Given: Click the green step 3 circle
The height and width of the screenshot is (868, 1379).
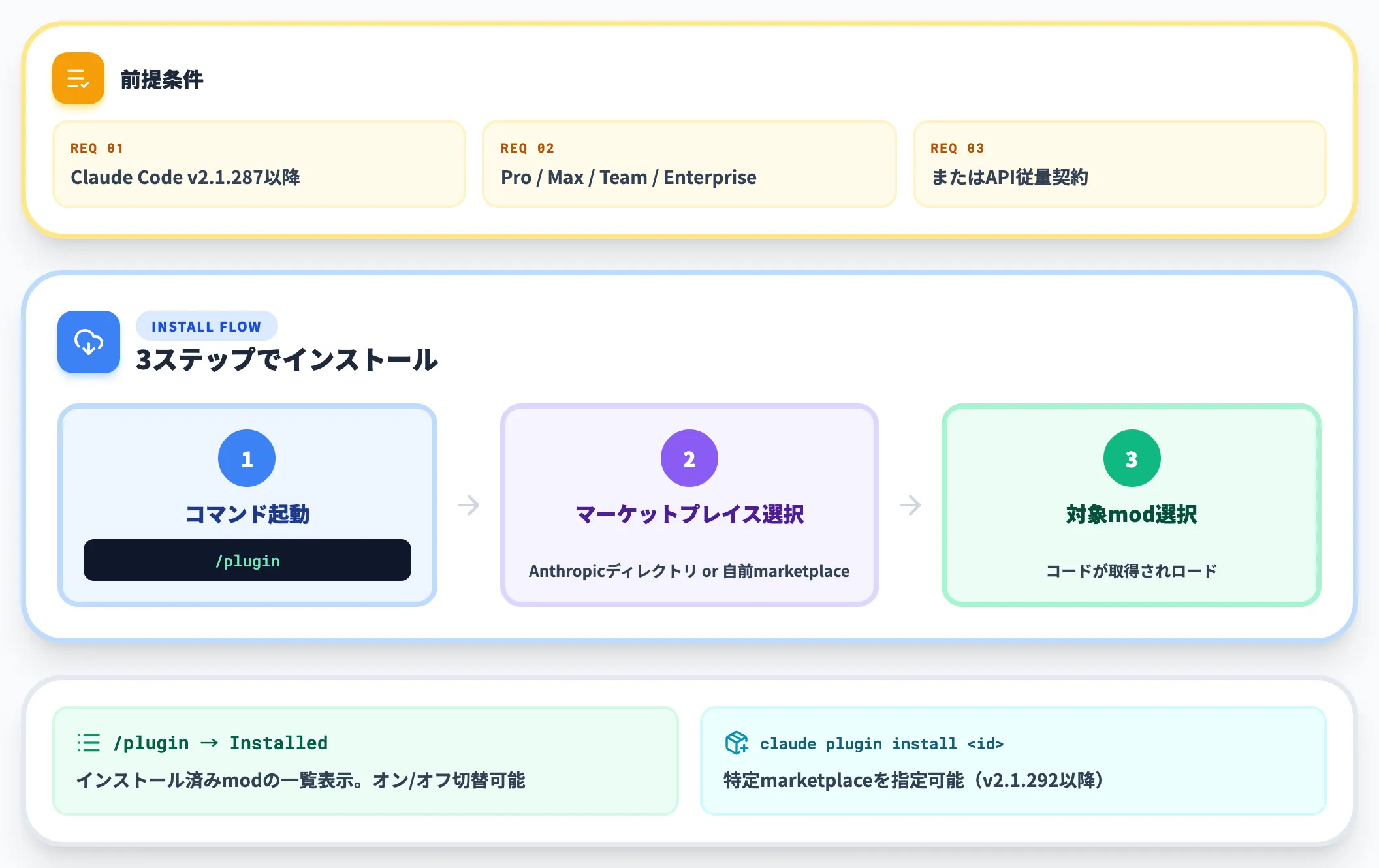Looking at the screenshot, I should (x=1132, y=458).
